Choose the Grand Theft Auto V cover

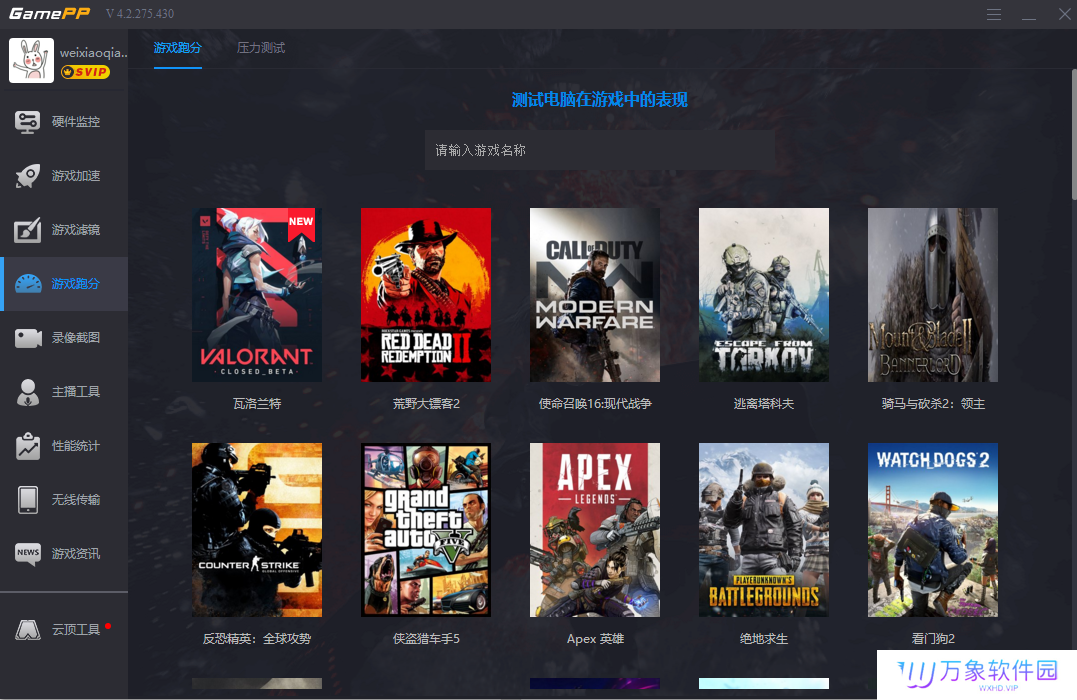point(426,530)
